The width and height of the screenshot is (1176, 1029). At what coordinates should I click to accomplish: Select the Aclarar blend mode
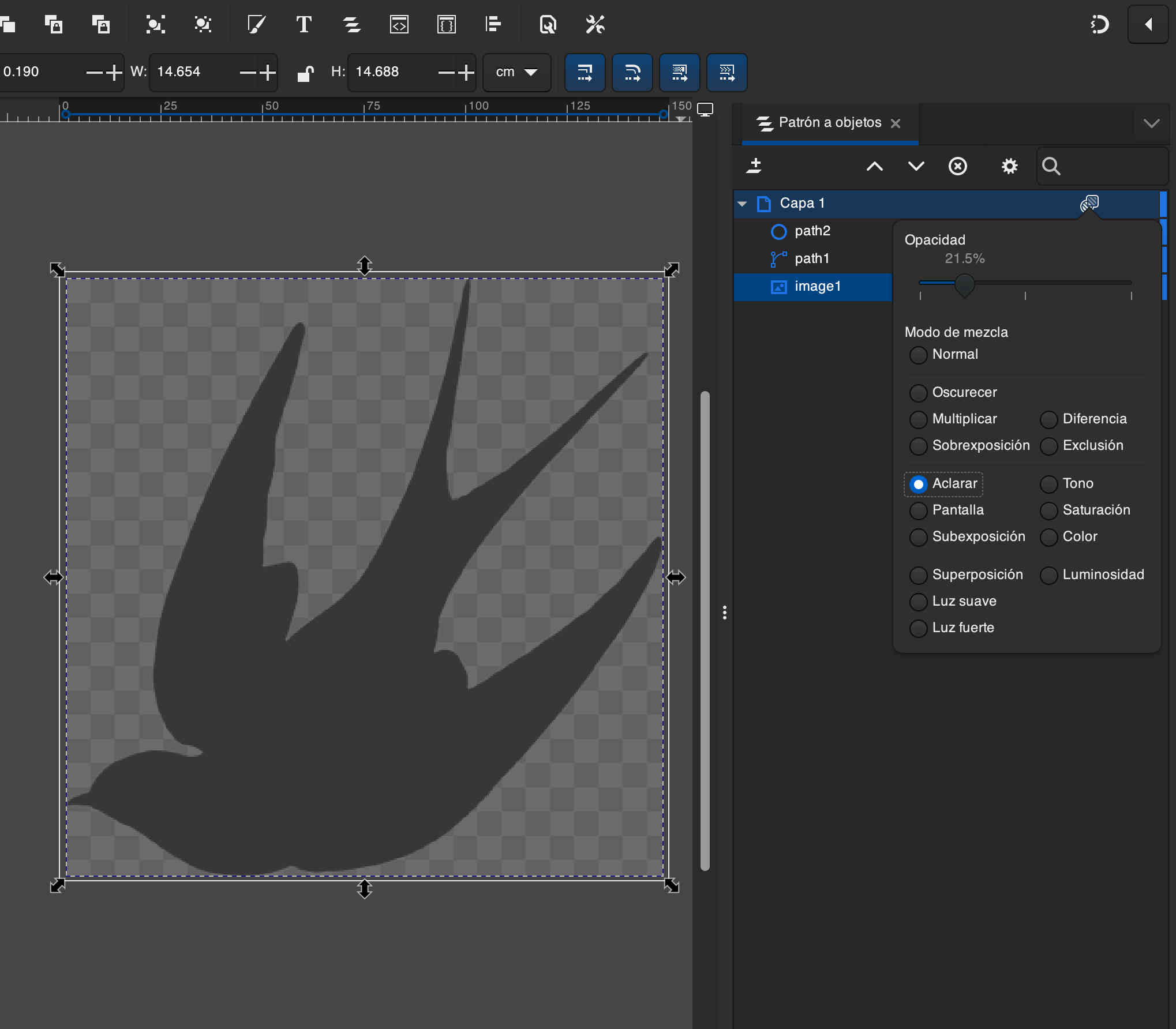(x=943, y=484)
